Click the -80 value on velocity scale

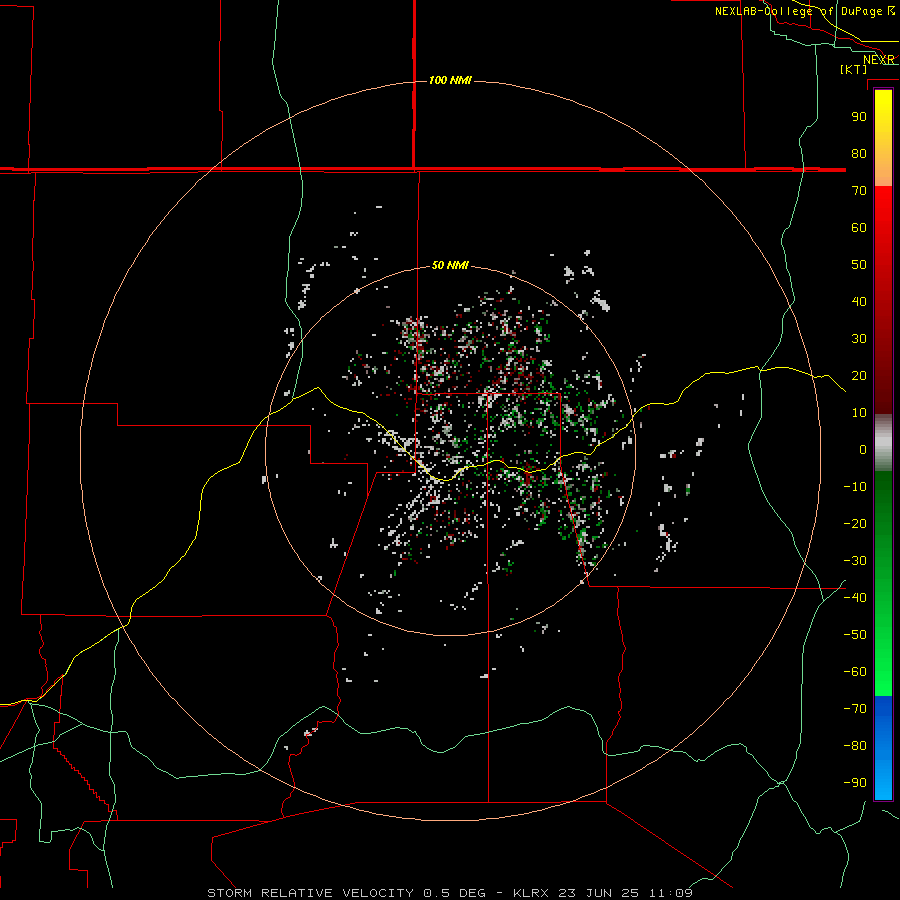(x=855, y=746)
